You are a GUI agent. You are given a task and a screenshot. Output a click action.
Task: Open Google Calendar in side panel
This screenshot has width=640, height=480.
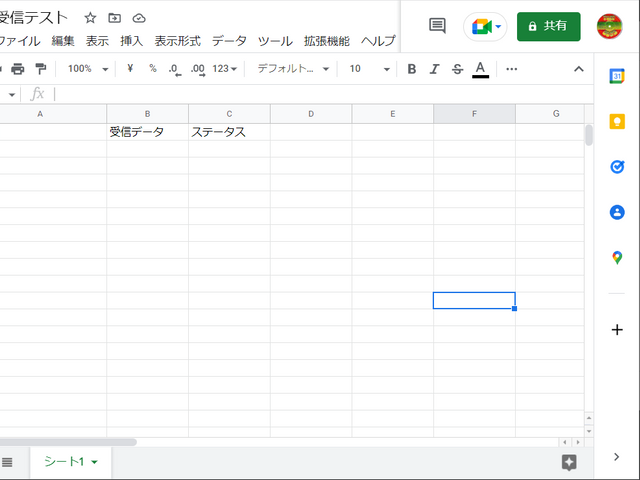point(617,76)
